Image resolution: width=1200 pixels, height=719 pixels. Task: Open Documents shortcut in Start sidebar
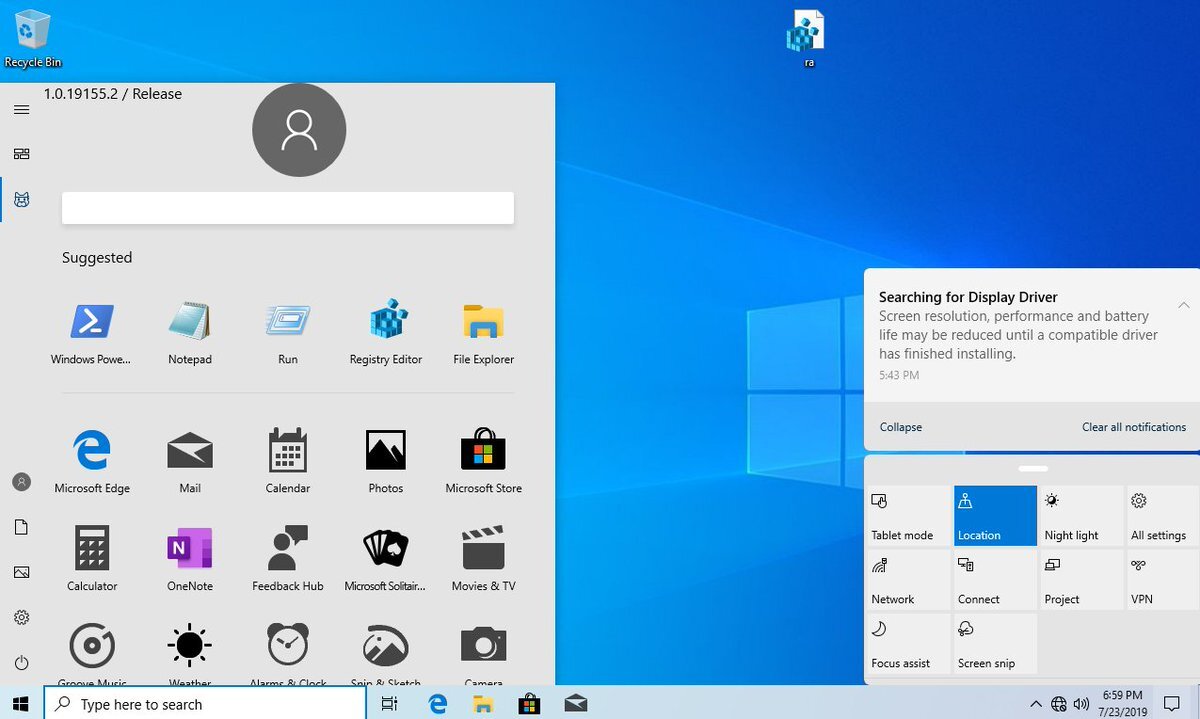point(21,527)
